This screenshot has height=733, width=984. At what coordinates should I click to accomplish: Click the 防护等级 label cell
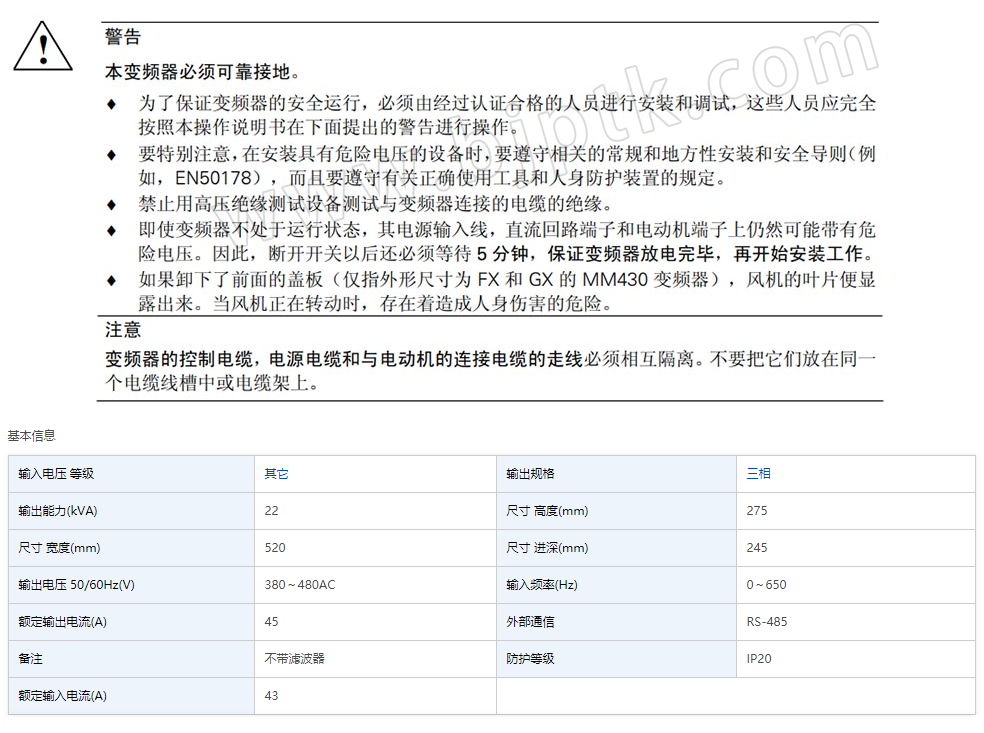[x=616, y=659]
